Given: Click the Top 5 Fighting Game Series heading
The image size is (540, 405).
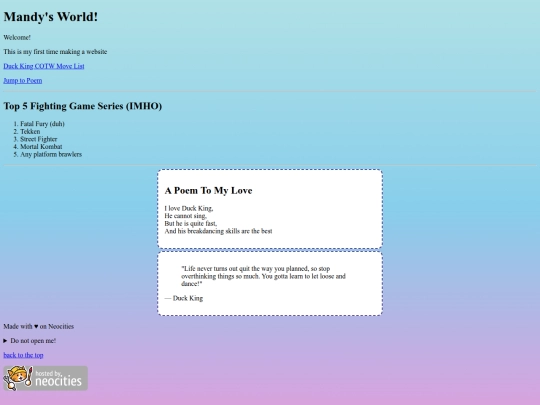Looking at the screenshot, I should tap(83, 106).
